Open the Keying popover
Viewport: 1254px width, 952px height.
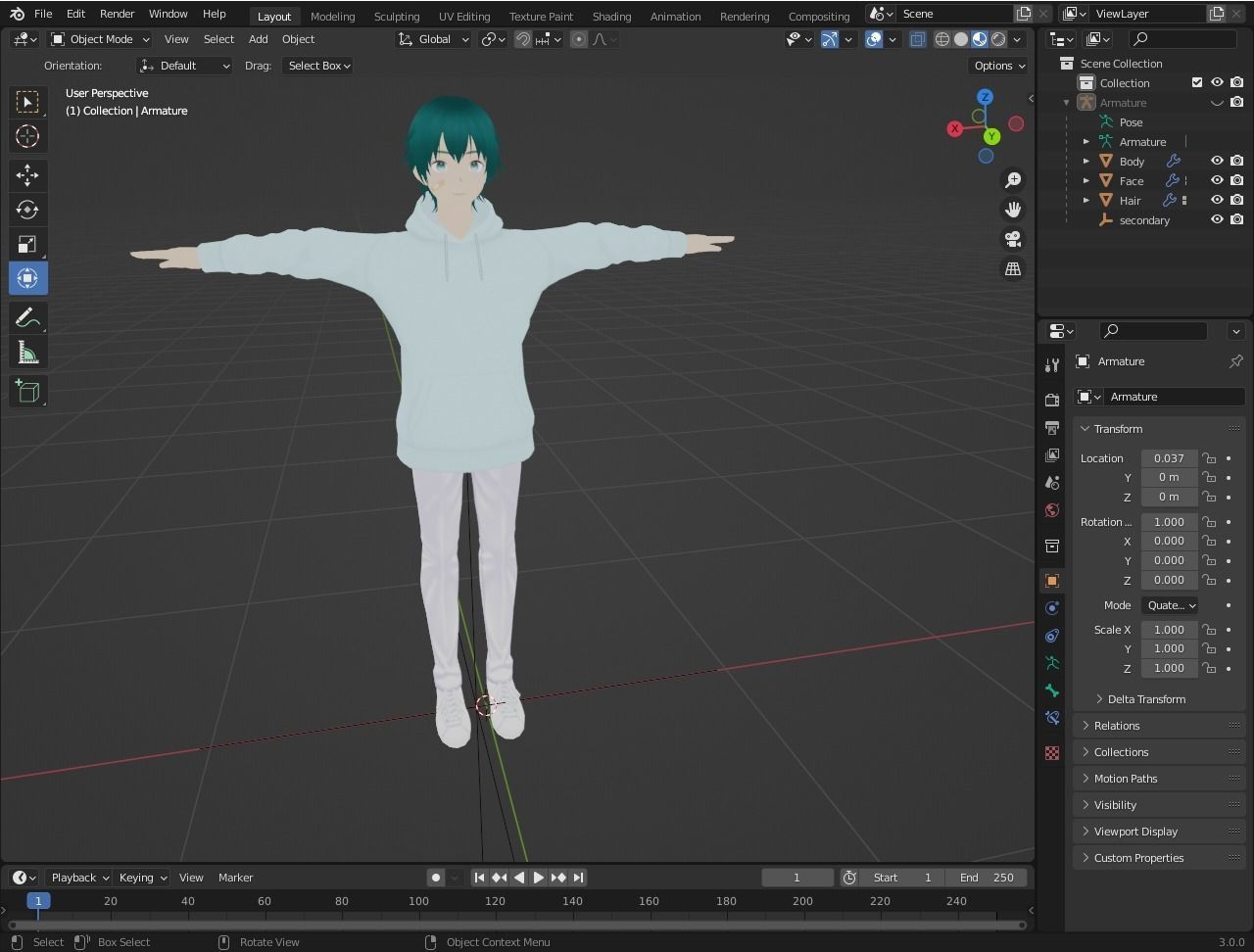[142, 878]
